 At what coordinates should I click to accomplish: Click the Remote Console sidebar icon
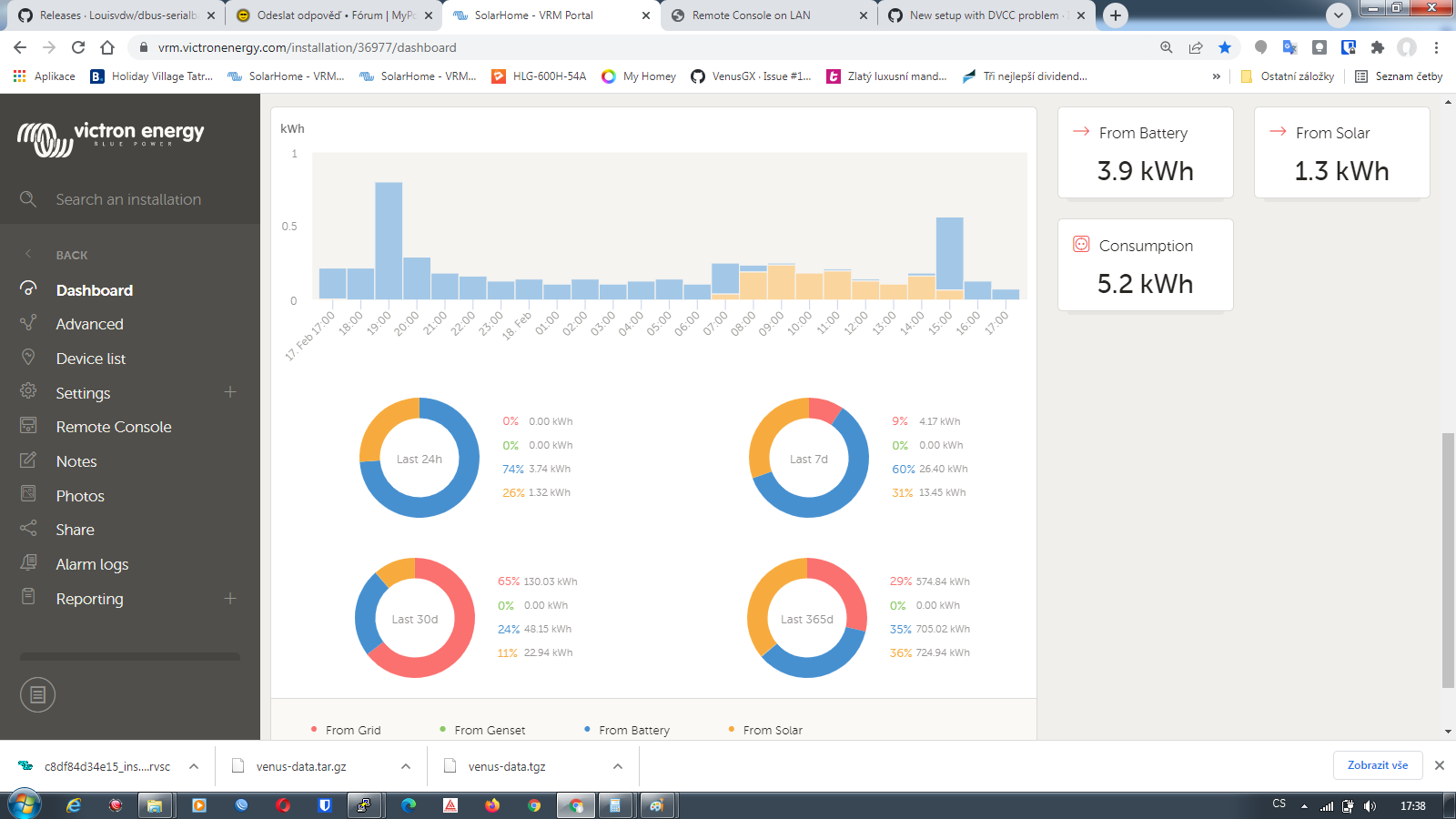point(29,426)
